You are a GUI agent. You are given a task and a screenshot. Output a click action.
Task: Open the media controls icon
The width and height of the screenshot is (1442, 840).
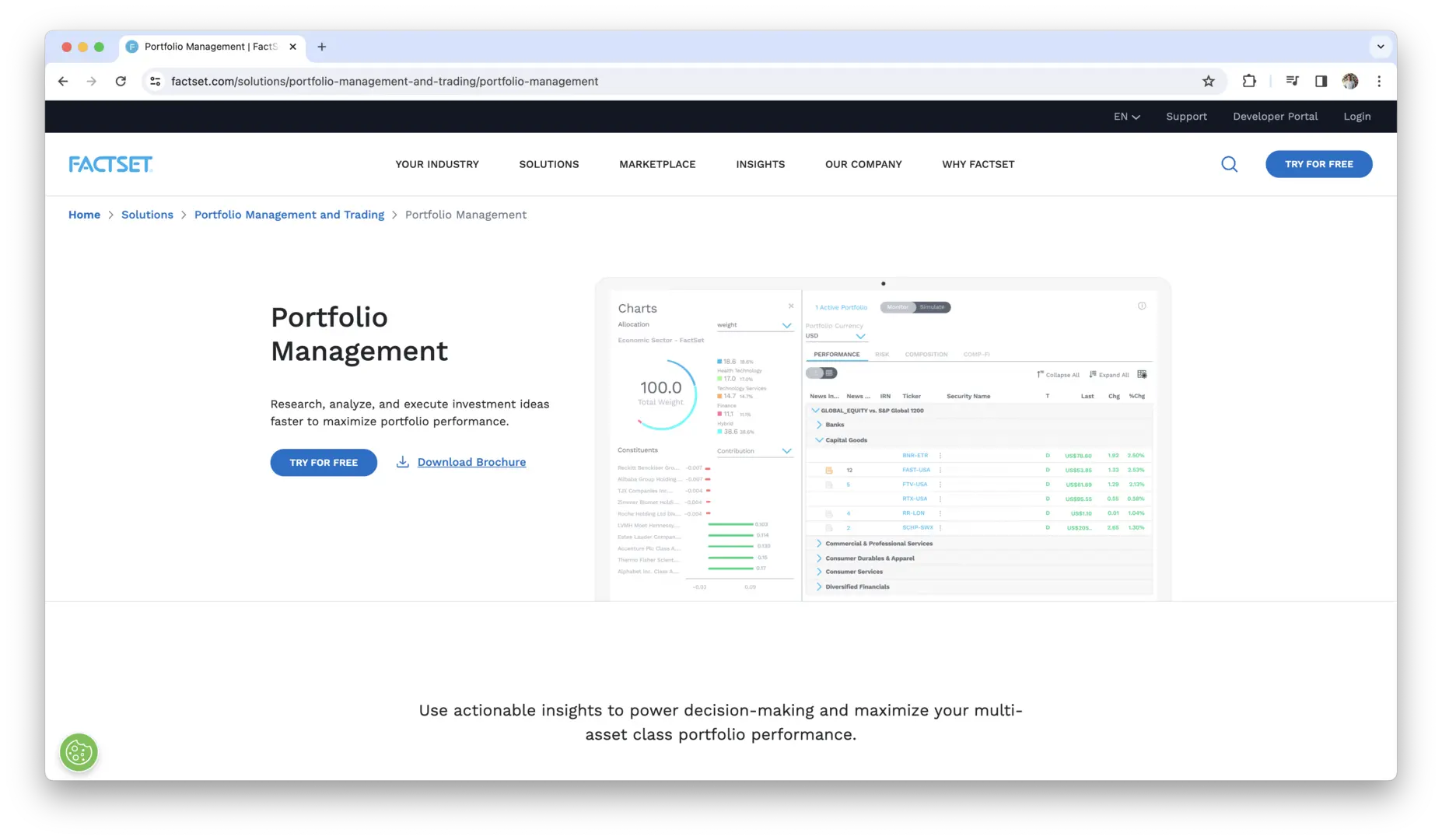coord(1292,81)
